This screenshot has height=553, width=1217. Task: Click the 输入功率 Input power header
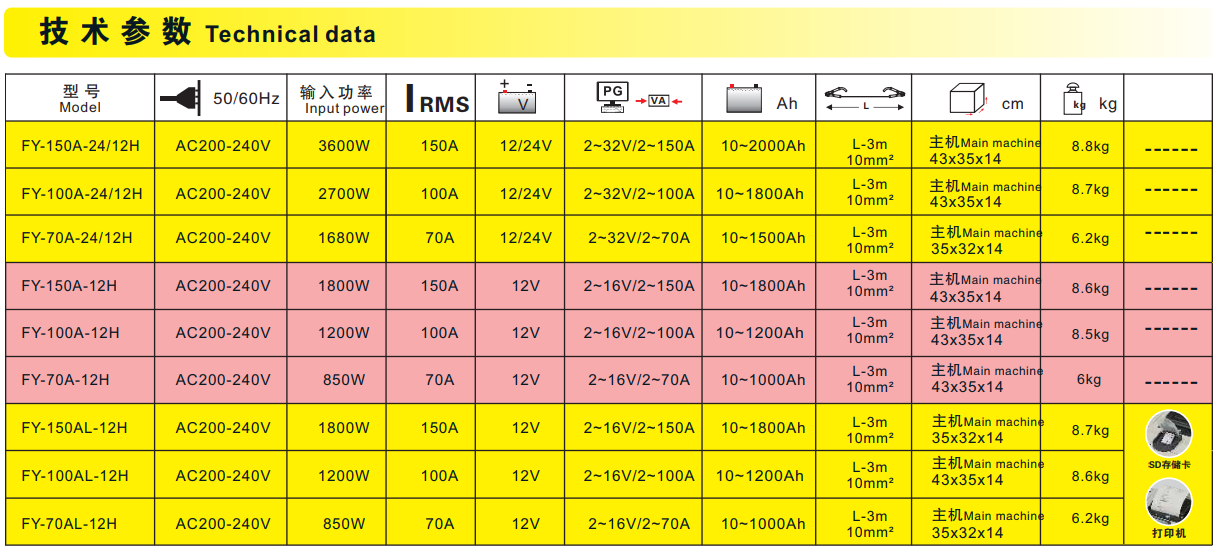pyautogui.click(x=343, y=99)
